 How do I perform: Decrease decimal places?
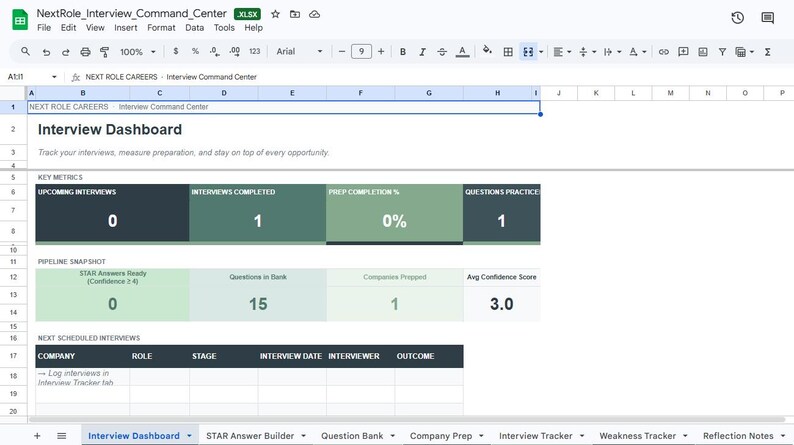(x=214, y=51)
